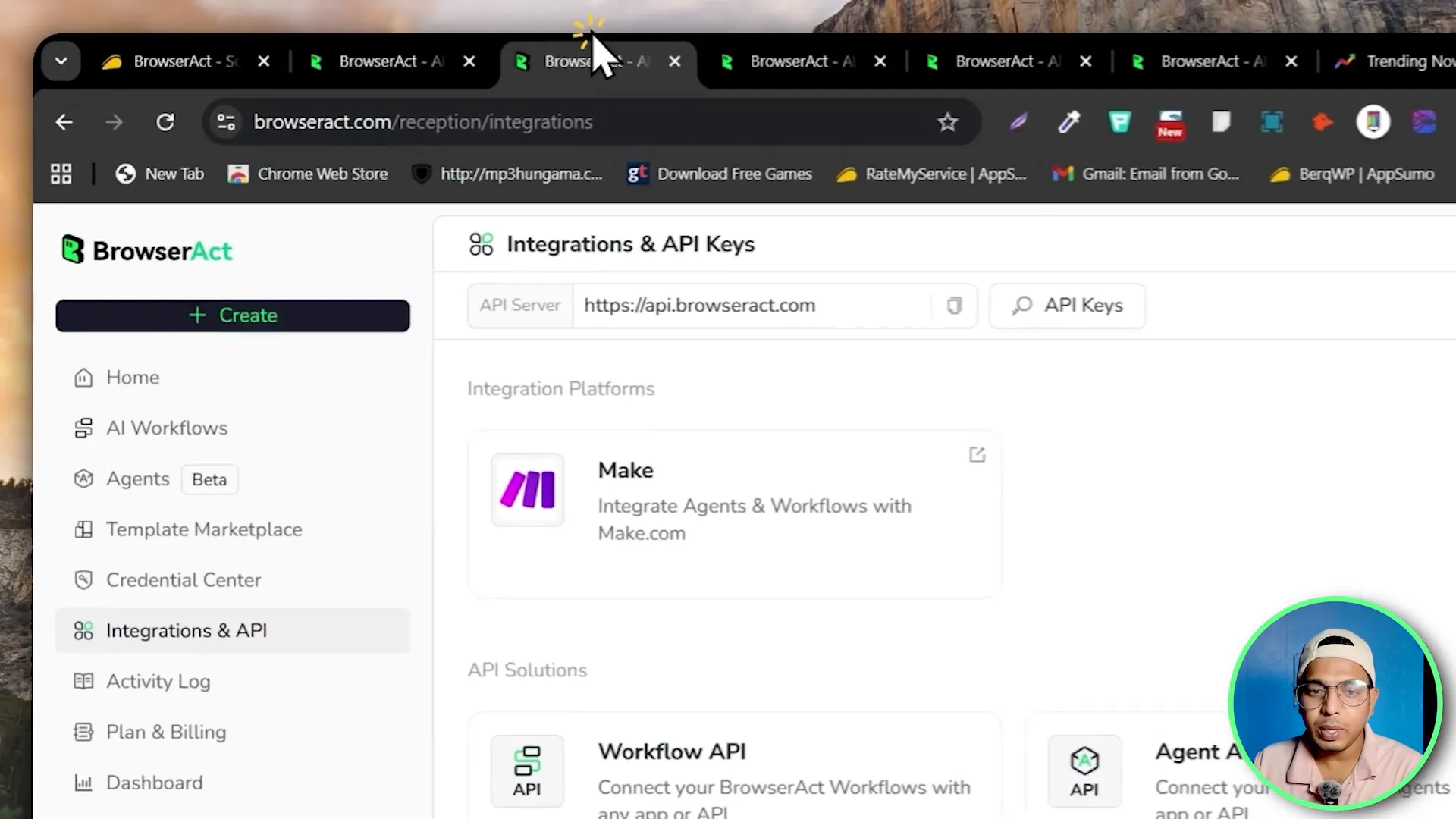Open the bookmarks apps grid icon

(x=61, y=174)
